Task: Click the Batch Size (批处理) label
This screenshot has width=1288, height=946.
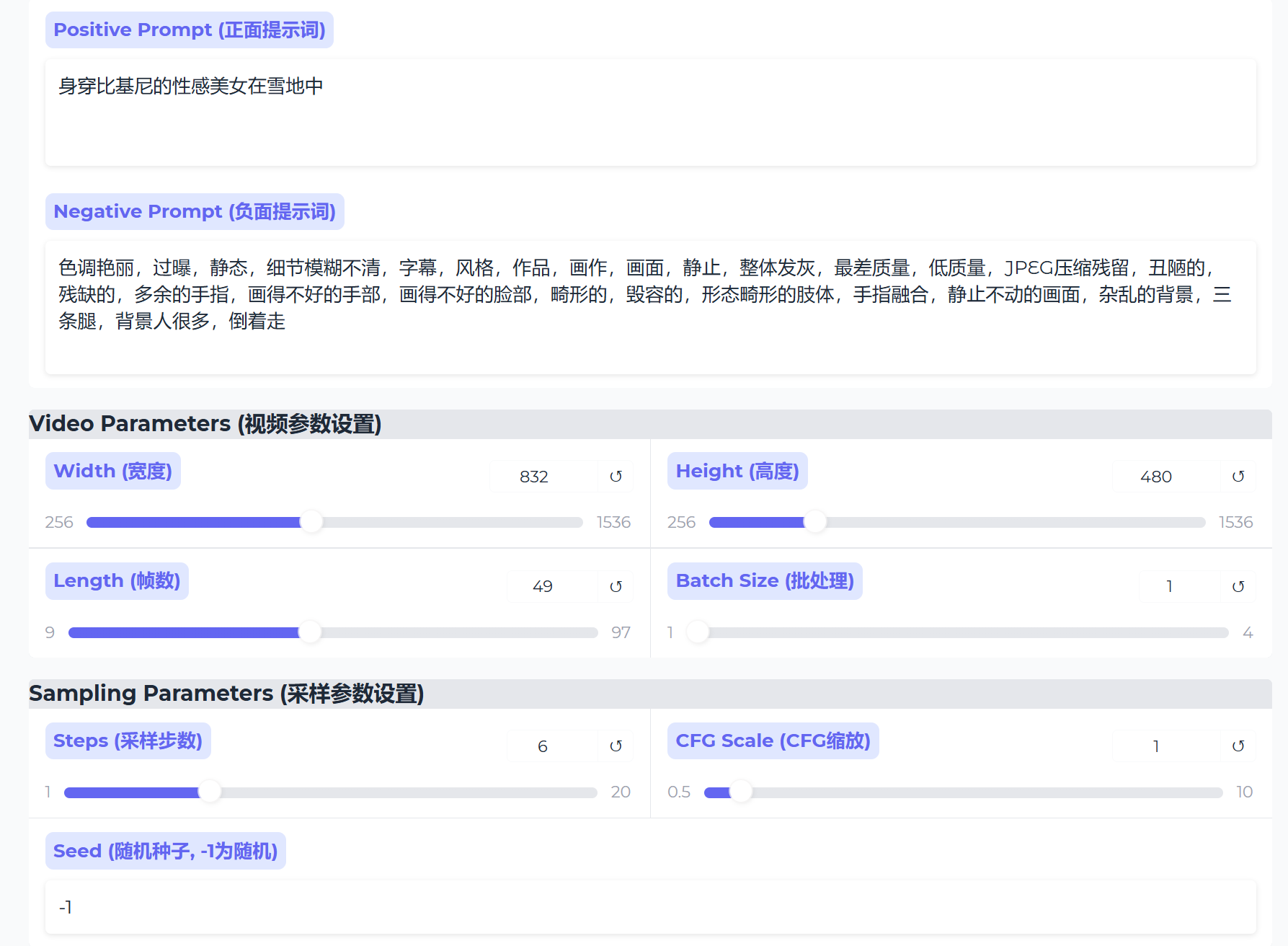Action: coord(764,580)
